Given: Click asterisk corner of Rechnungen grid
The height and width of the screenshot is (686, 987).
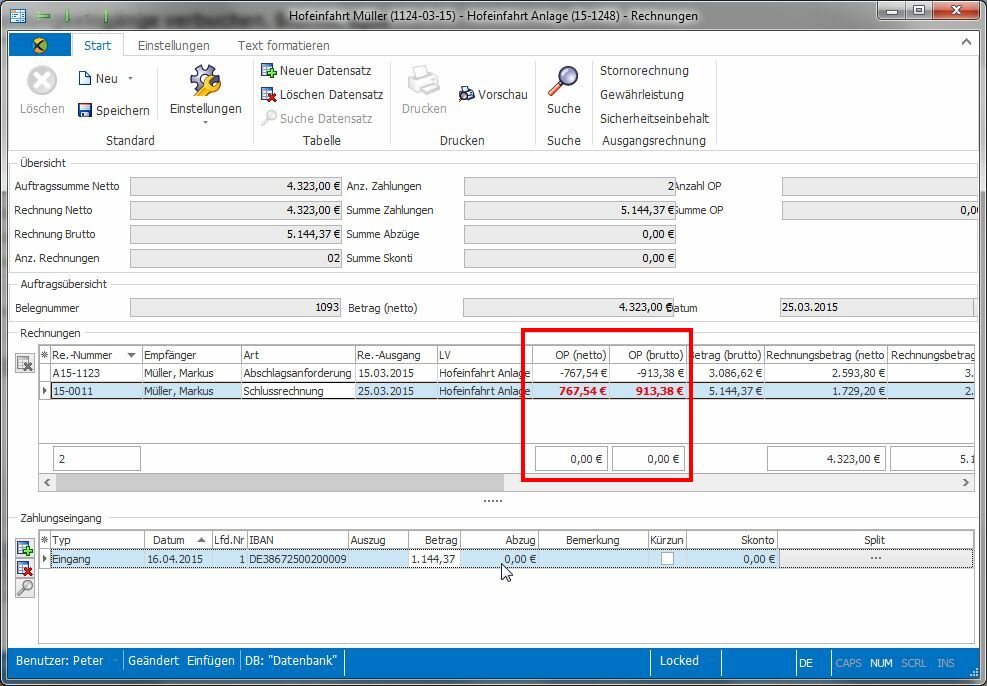Looking at the screenshot, I should click(44, 355).
